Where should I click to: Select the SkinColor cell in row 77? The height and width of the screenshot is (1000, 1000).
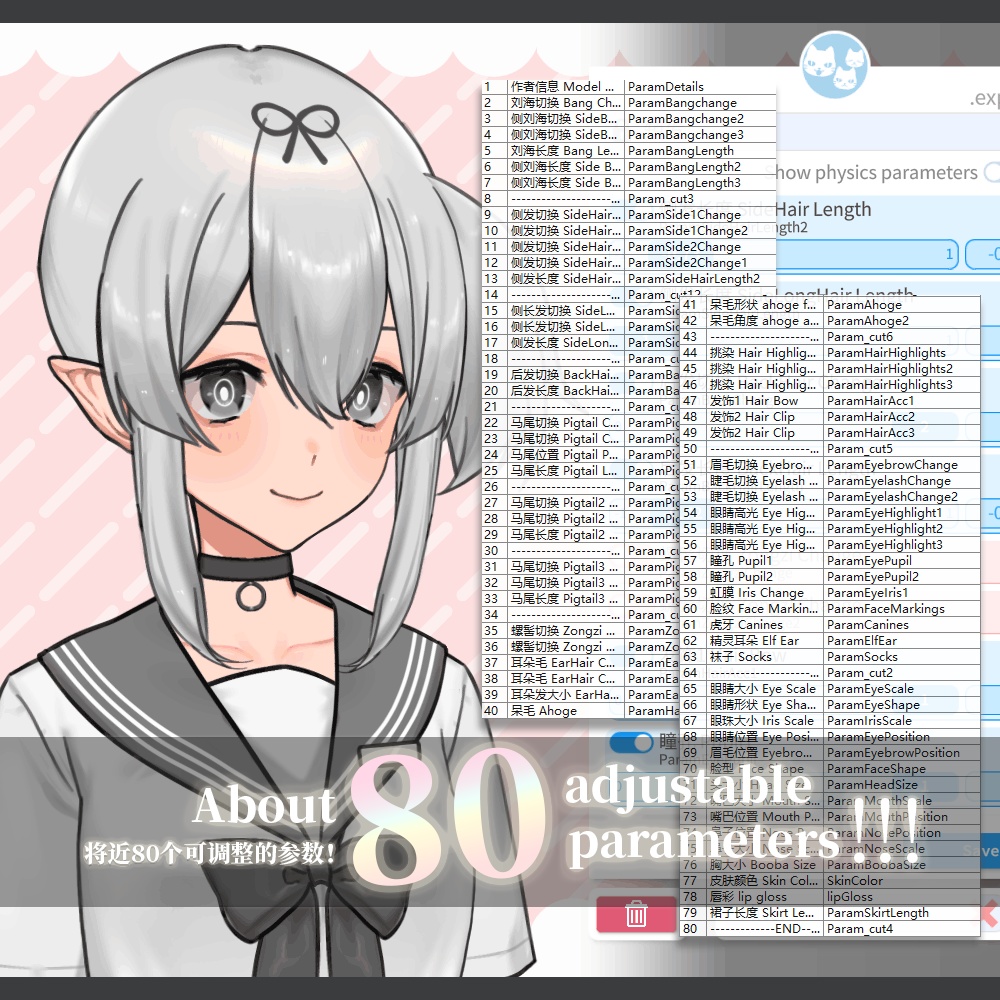(902, 881)
